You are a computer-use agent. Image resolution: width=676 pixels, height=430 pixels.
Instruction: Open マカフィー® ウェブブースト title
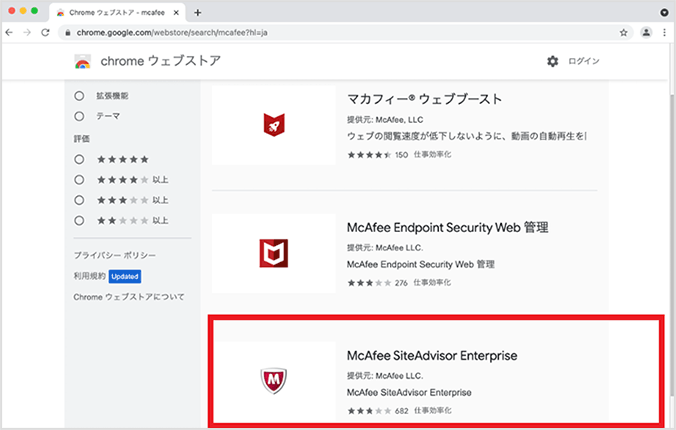(x=425, y=99)
